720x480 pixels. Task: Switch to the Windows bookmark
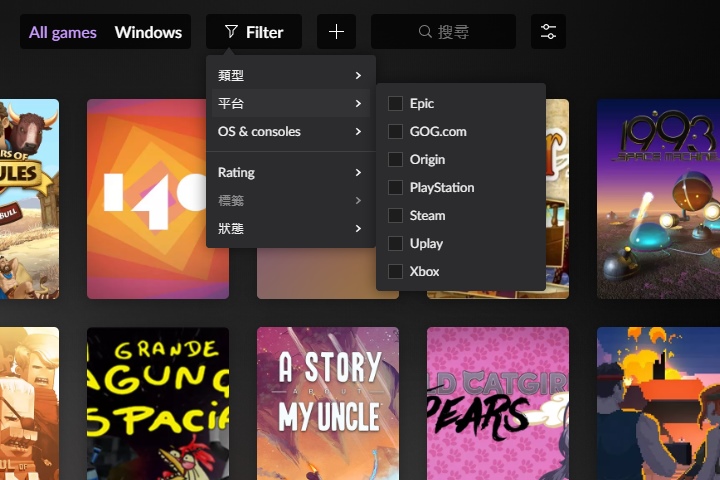148,32
